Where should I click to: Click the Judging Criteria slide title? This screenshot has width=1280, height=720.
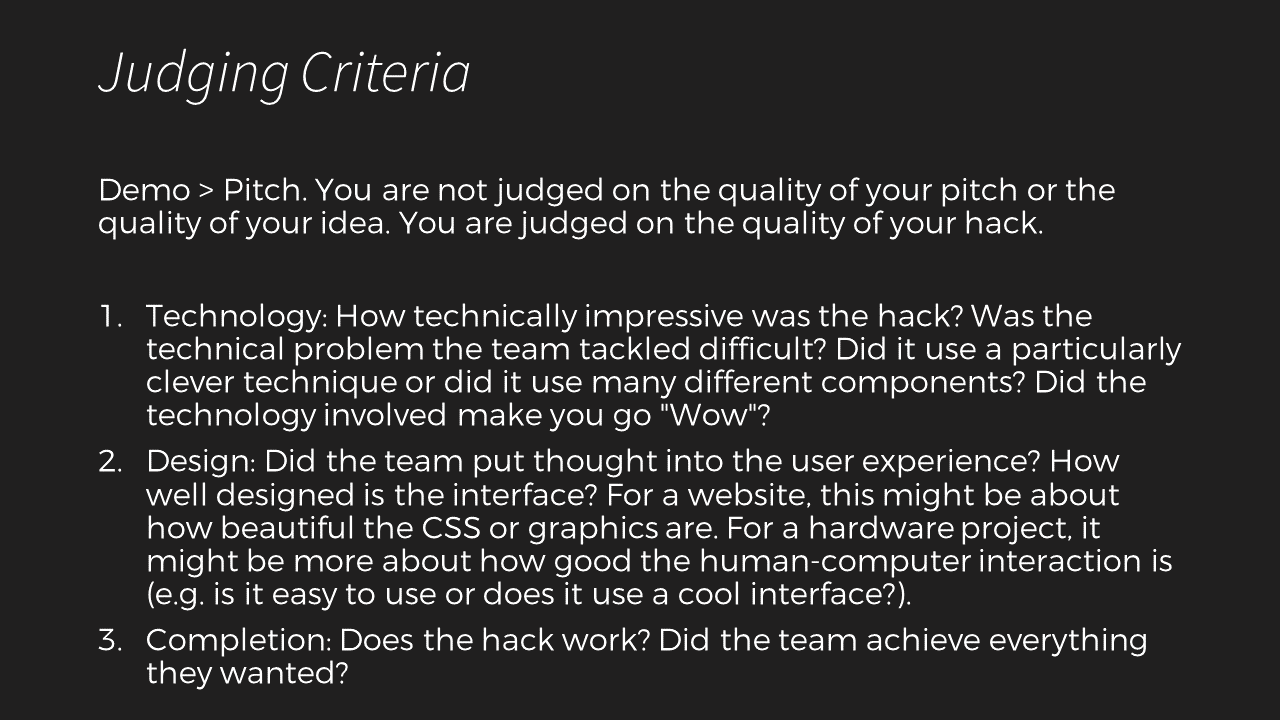click(x=284, y=74)
